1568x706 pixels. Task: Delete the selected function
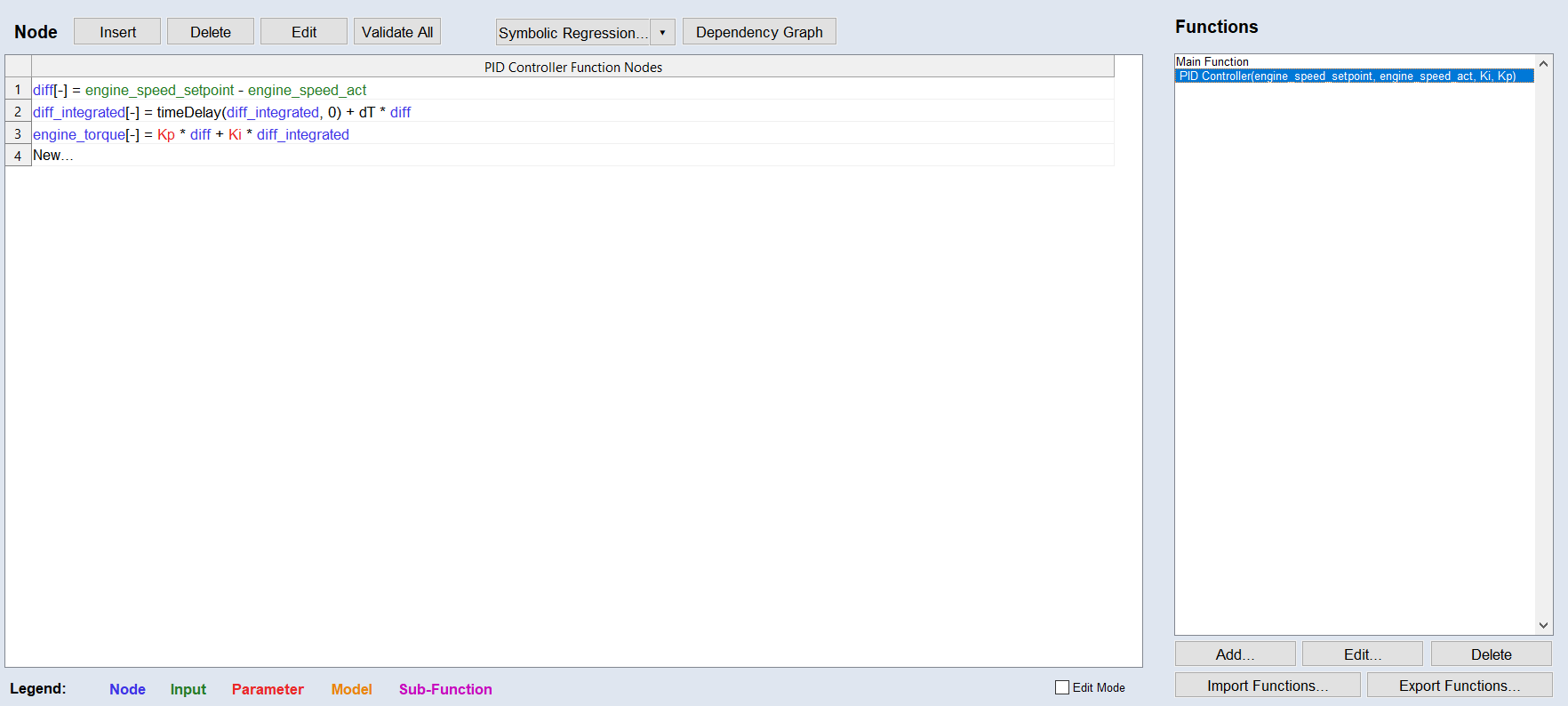pos(1491,654)
